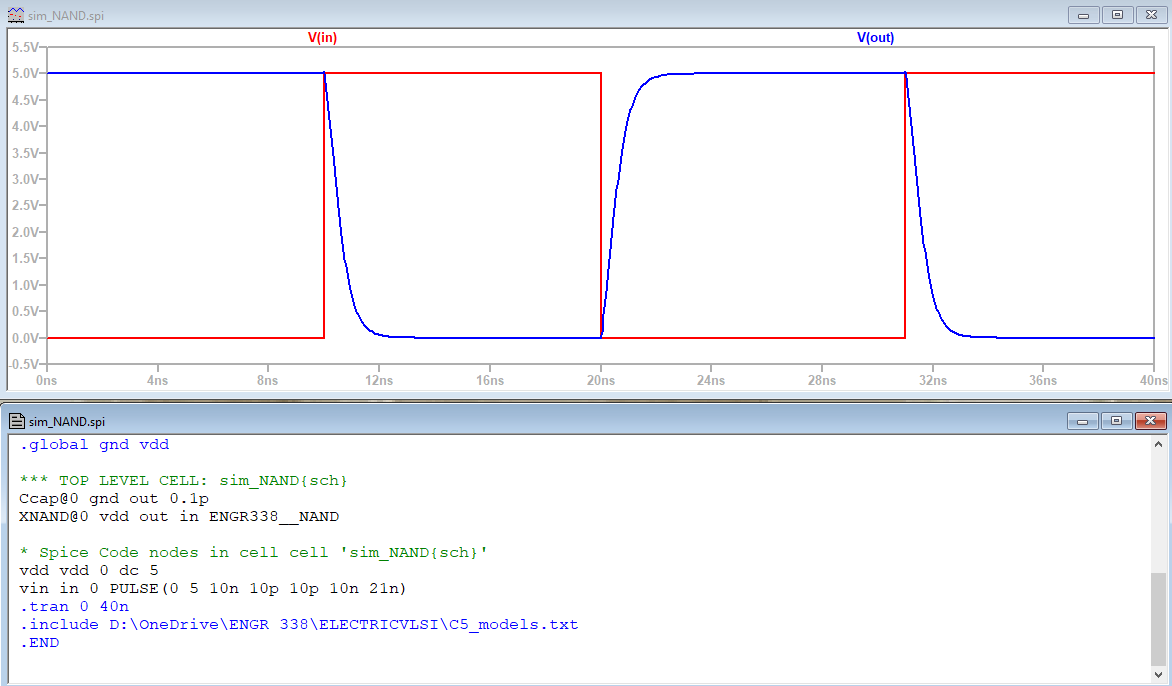Click the 3.0V axis label
Image resolution: width=1172 pixels, height=686 pixels.
[25, 179]
